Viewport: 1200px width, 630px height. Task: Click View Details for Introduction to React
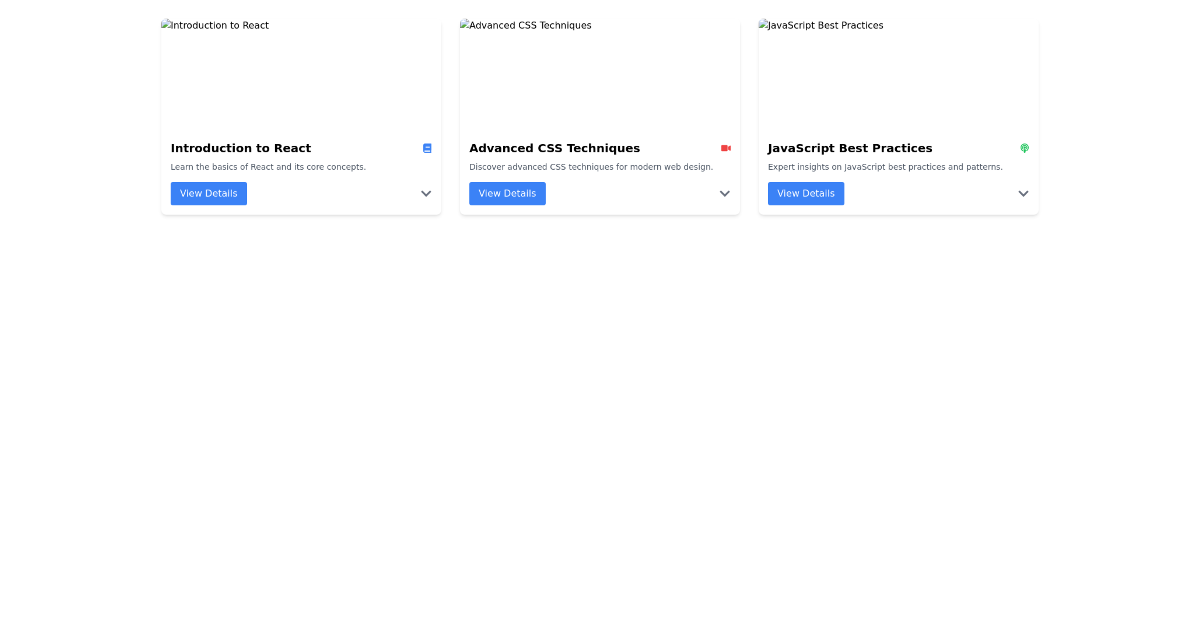click(x=208, y=193)
